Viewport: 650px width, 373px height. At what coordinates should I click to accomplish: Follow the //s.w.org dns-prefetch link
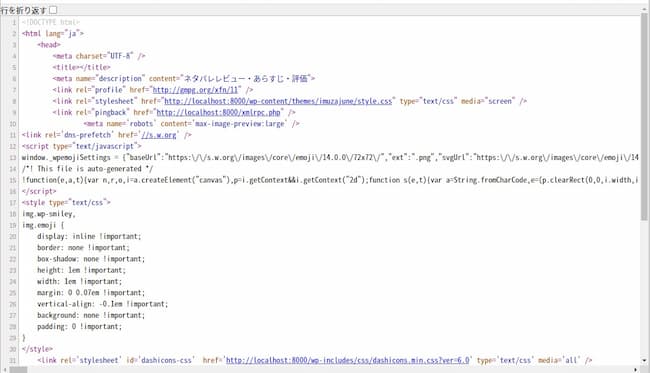(x=159, y=135)
